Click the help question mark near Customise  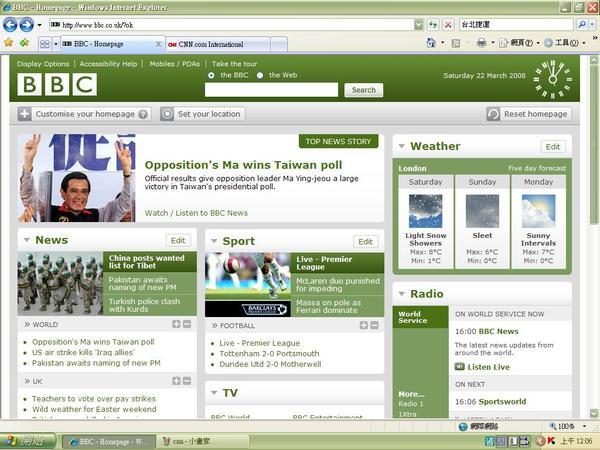point(143,114)
